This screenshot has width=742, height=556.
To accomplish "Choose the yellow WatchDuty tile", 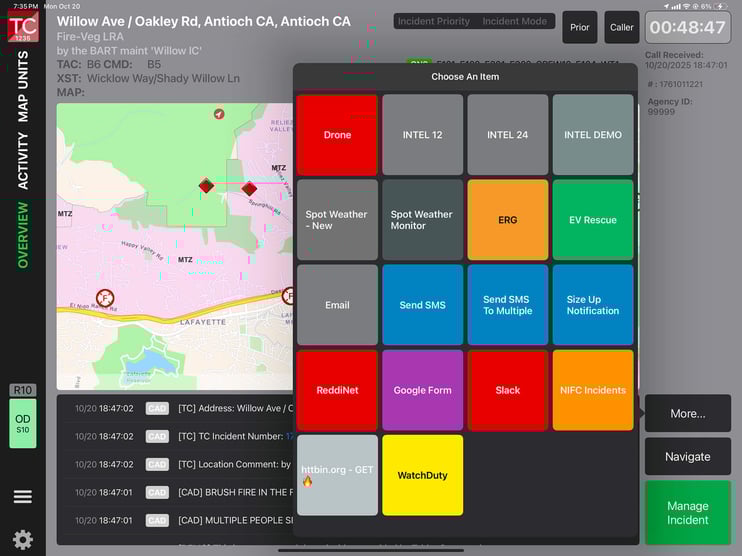I will click(422, 475).
